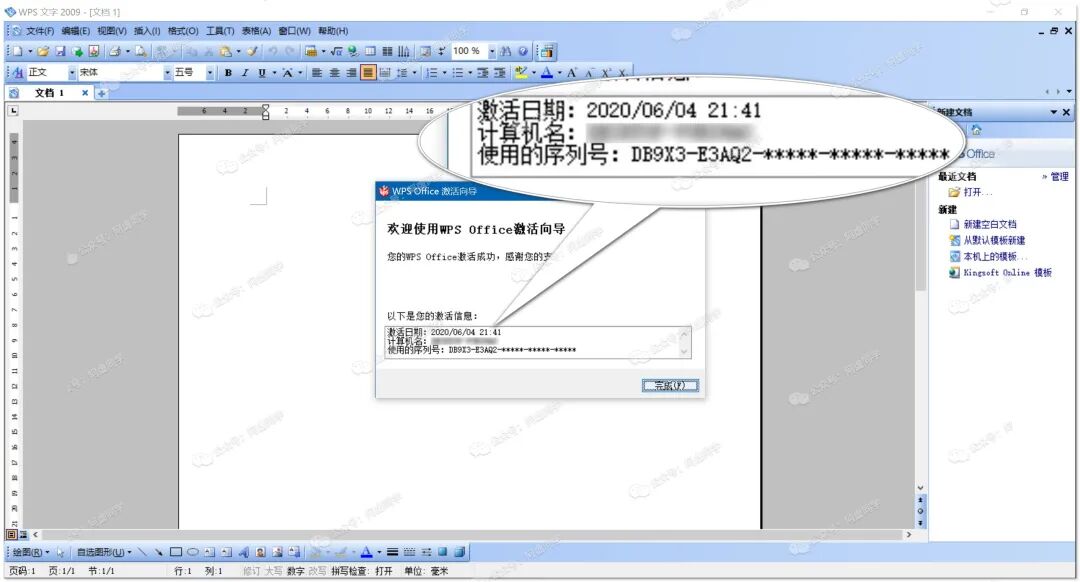Toggle Underline formatting
This screenshot has height=582, width=1080.
[x=262, y=72]
